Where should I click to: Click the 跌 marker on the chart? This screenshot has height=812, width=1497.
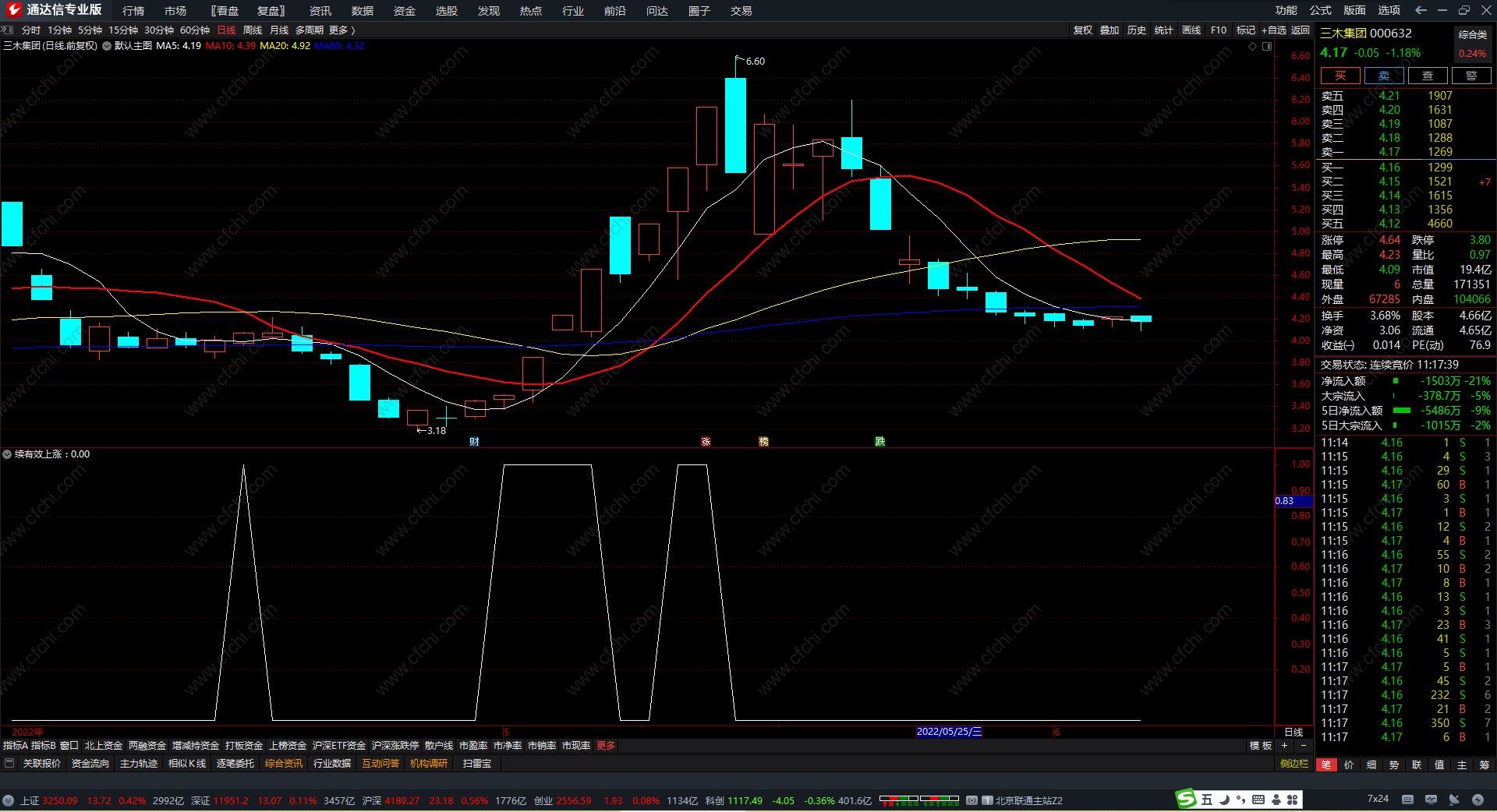pos(879,442)
